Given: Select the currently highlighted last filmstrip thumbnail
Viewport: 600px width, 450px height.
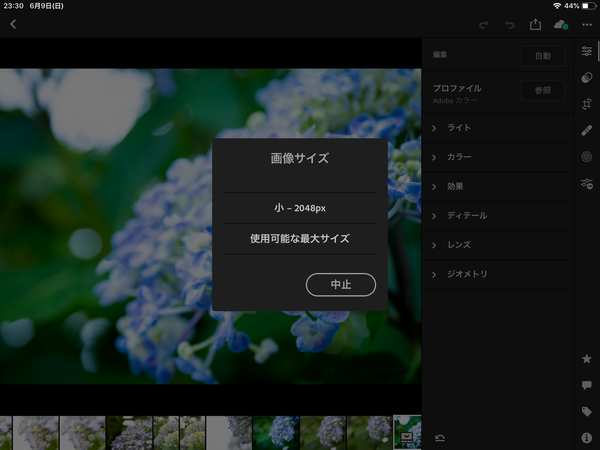Looking at the screenshot, I should (x=407, y=432).
